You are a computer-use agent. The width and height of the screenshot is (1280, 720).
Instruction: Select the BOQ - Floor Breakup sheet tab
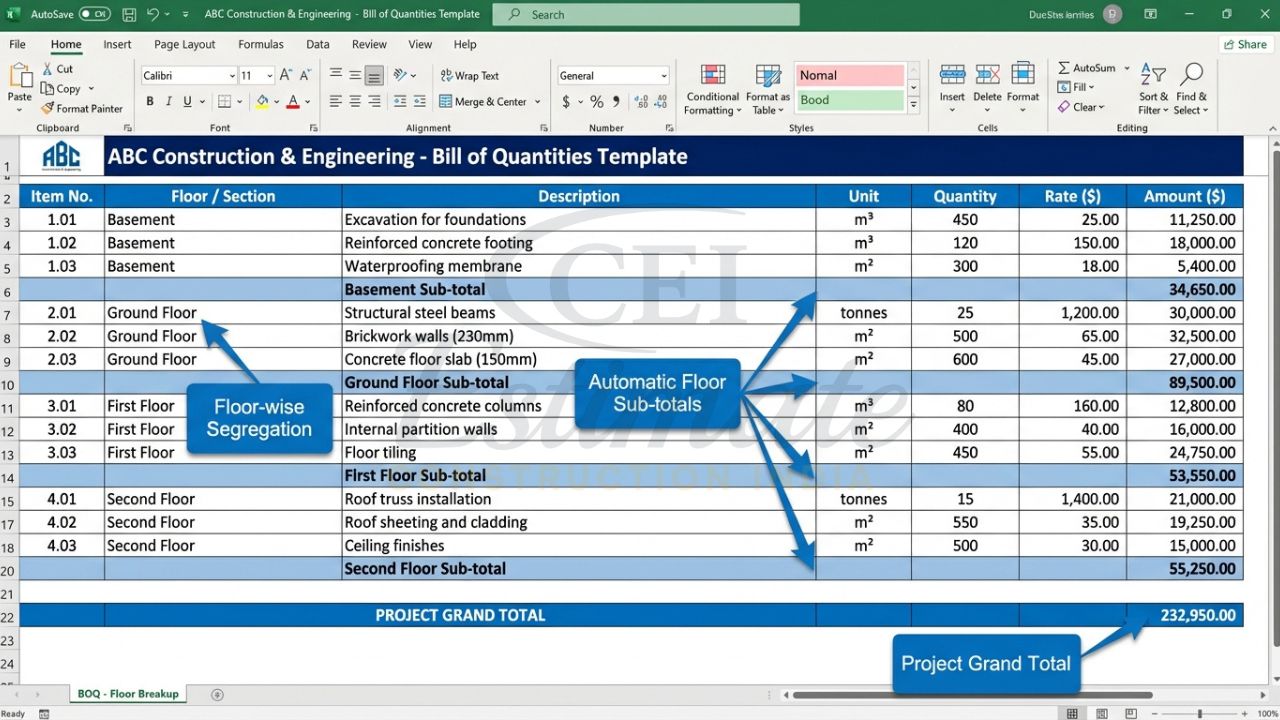point(127,693)
